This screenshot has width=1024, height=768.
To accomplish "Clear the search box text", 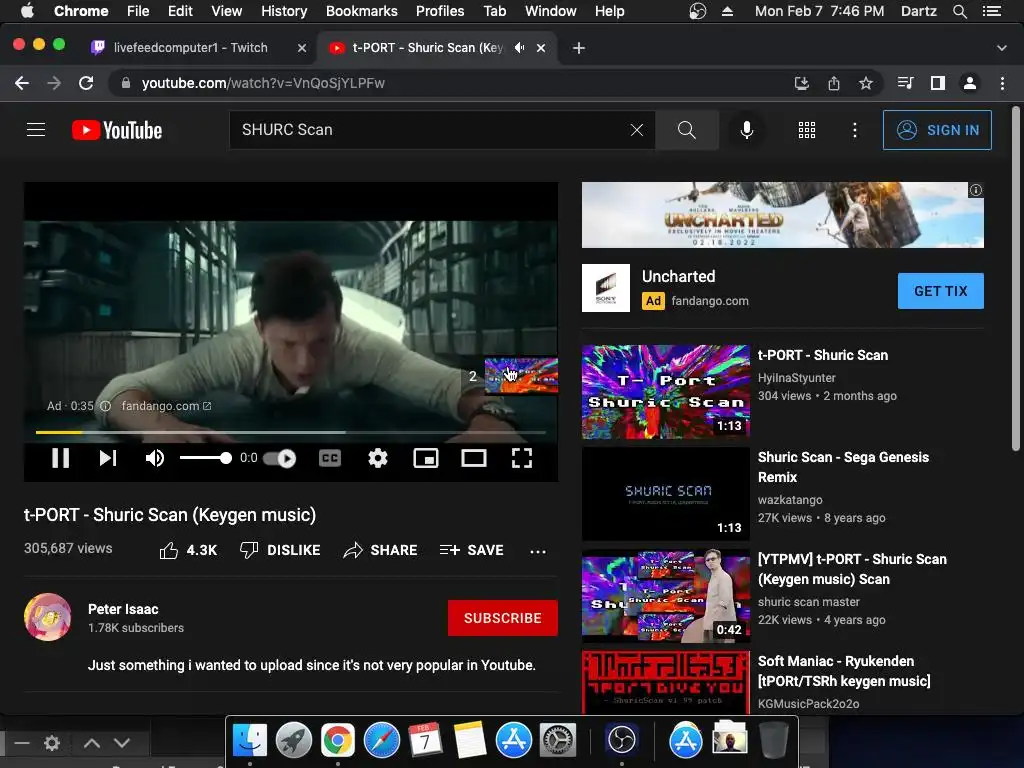I will [637, 130].
